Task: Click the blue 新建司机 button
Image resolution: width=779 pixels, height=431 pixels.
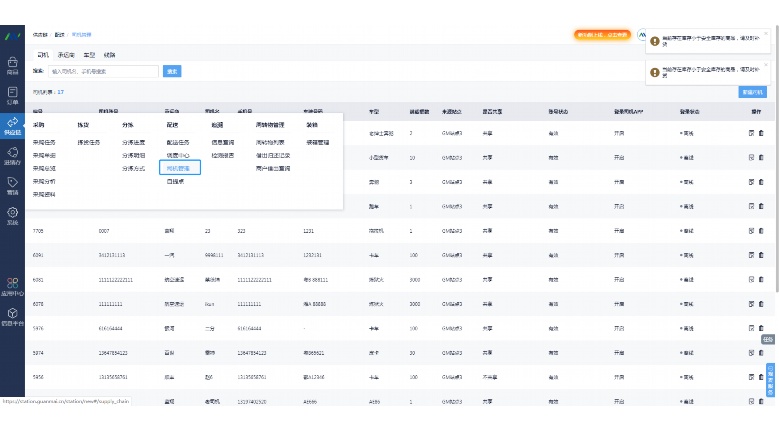Action: click(752, 92)
